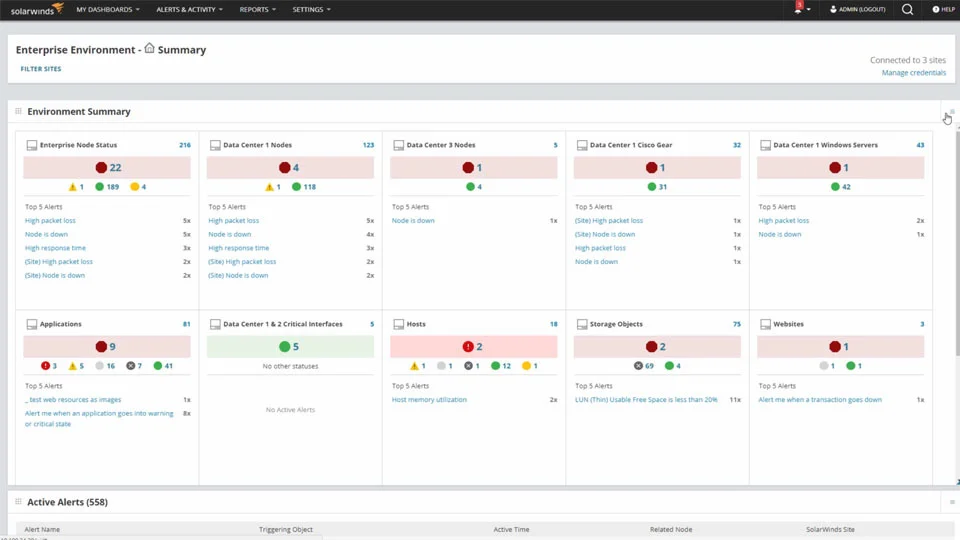Expand the Alerts & Activity menu
Screen dimensions: 960x540
[x=189, y=9]
